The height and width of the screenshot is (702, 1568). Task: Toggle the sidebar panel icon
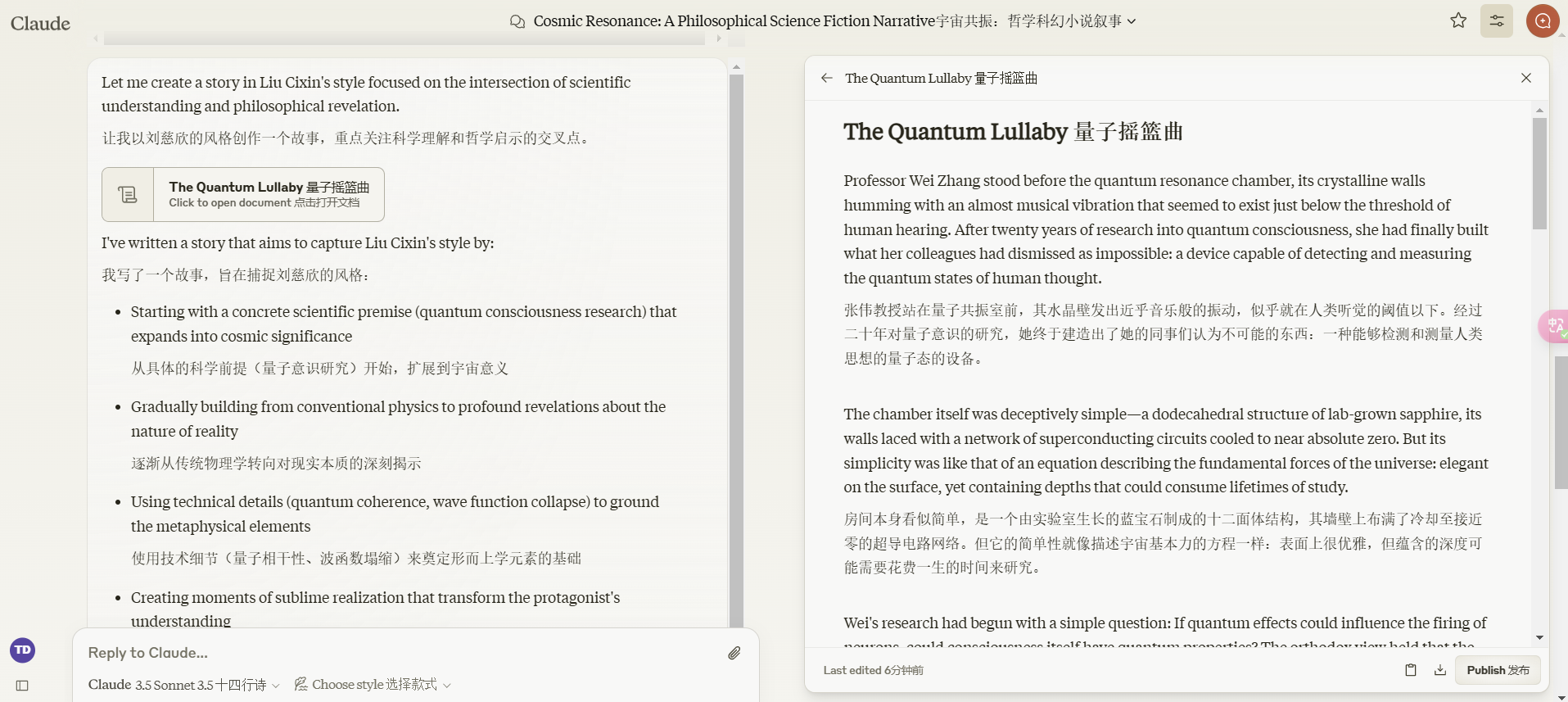coord(22,686)
